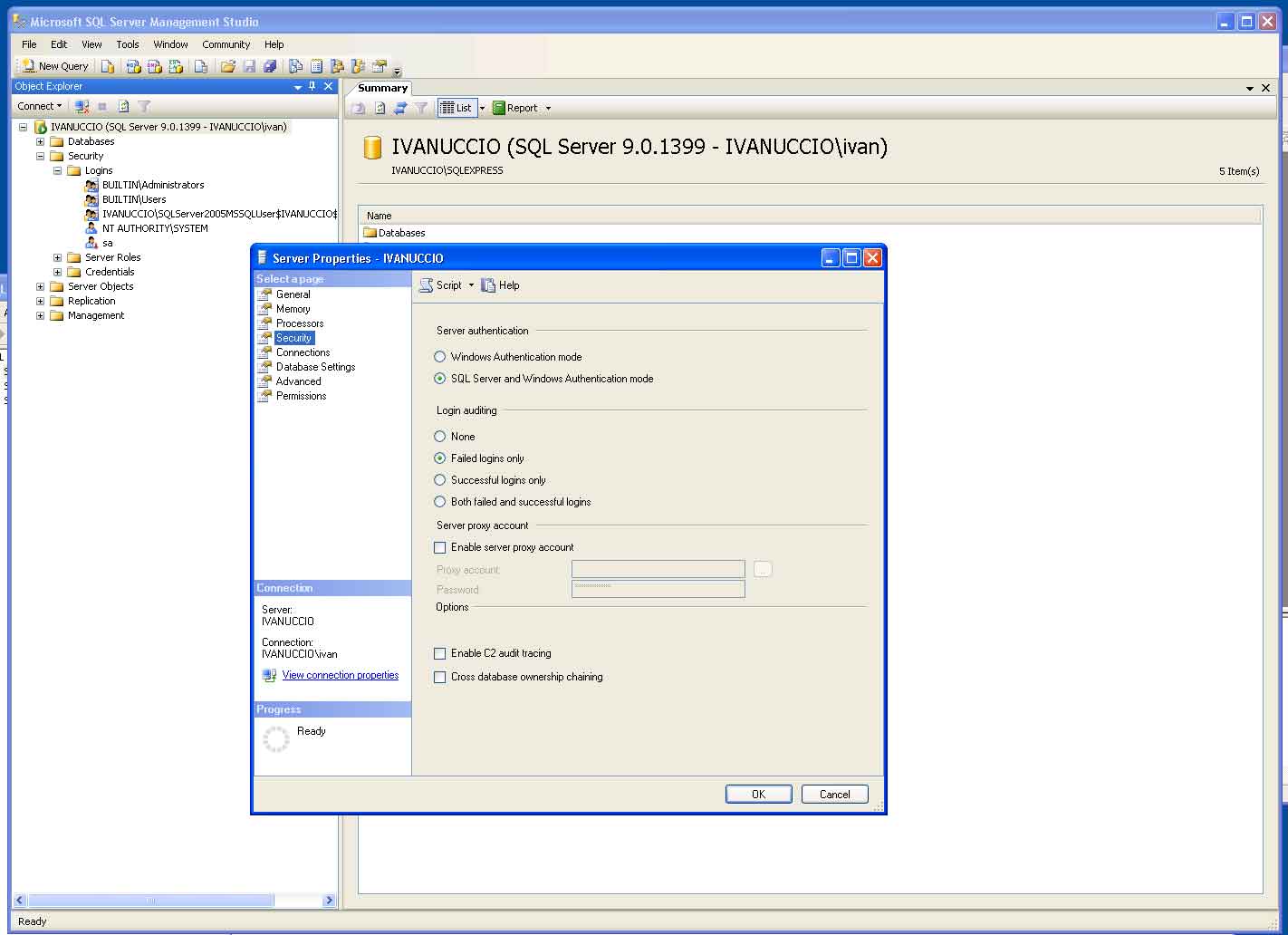The height and width of the screenshot is (935, 1288).
Task: Expand the Databases folder in Object Explorer
Action: point(40,141)
